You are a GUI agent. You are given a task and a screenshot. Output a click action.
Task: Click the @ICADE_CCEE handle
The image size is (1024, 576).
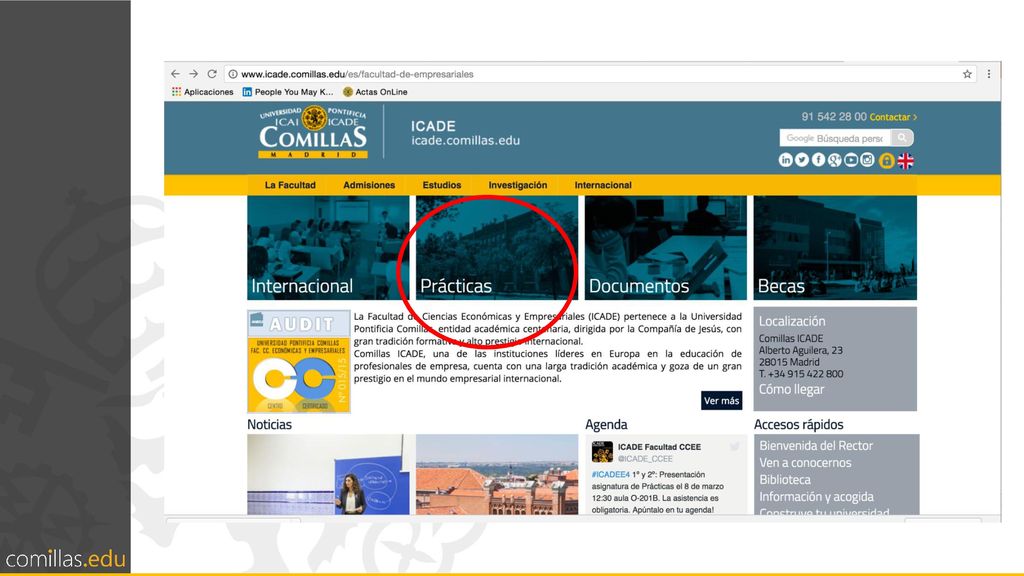point(645,458)
